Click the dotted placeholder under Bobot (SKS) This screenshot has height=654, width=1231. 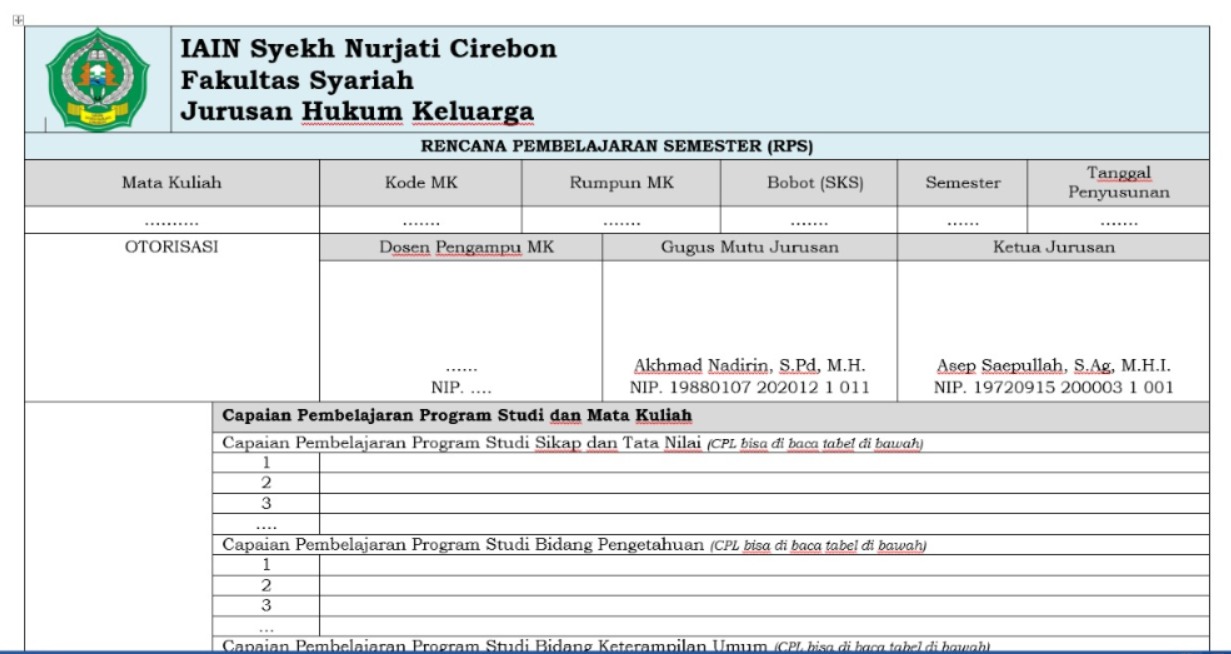pos(809,222)
